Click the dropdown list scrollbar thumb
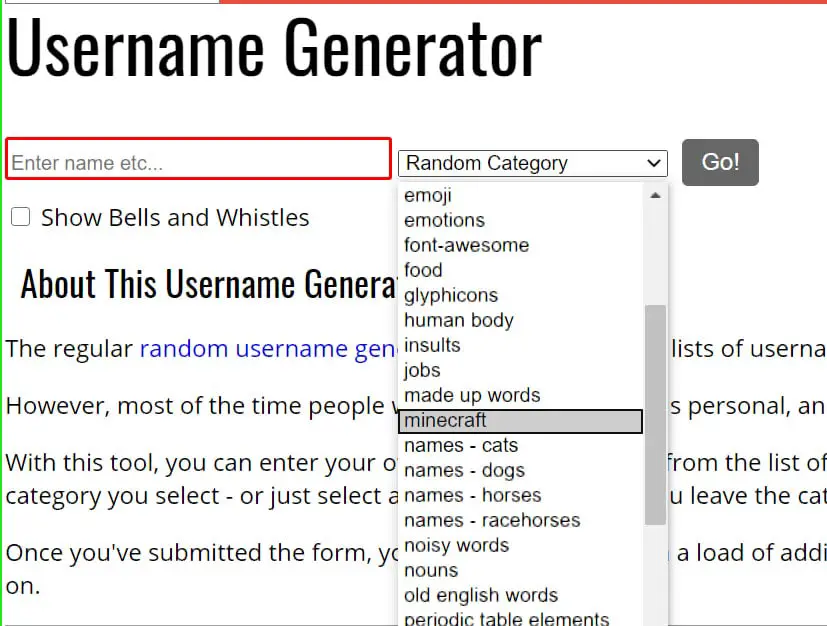This screenshot has width=827, height=626. click(656, 415)
